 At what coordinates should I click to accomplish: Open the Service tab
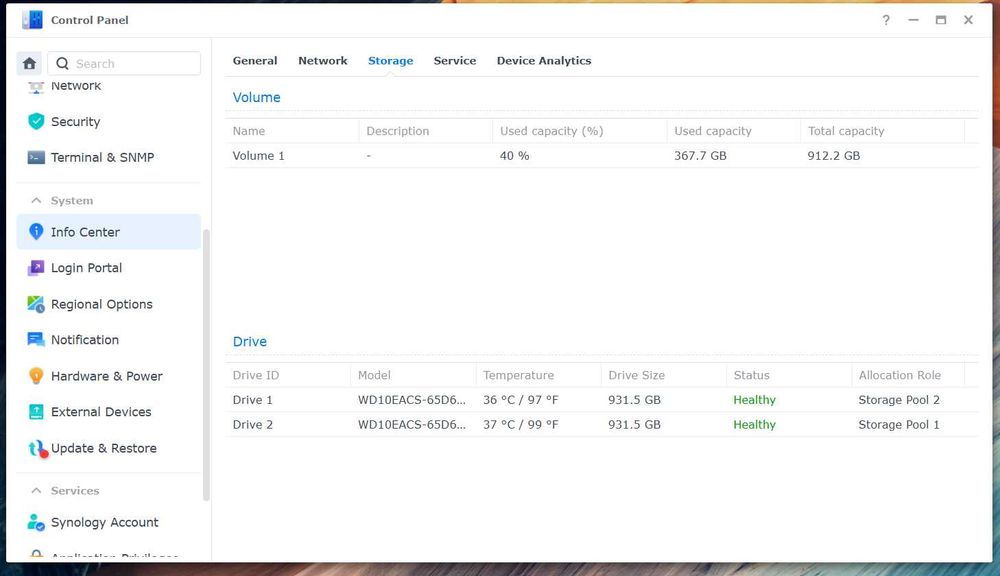point(455,61)
